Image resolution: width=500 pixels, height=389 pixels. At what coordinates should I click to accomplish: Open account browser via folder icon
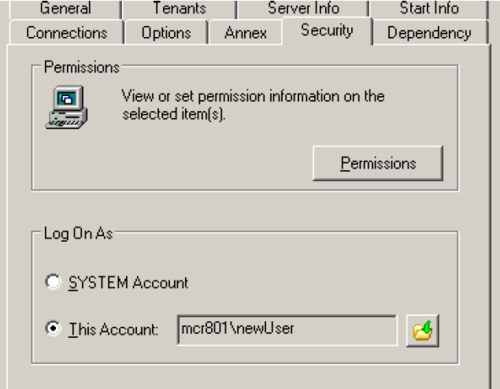(422, 331)
